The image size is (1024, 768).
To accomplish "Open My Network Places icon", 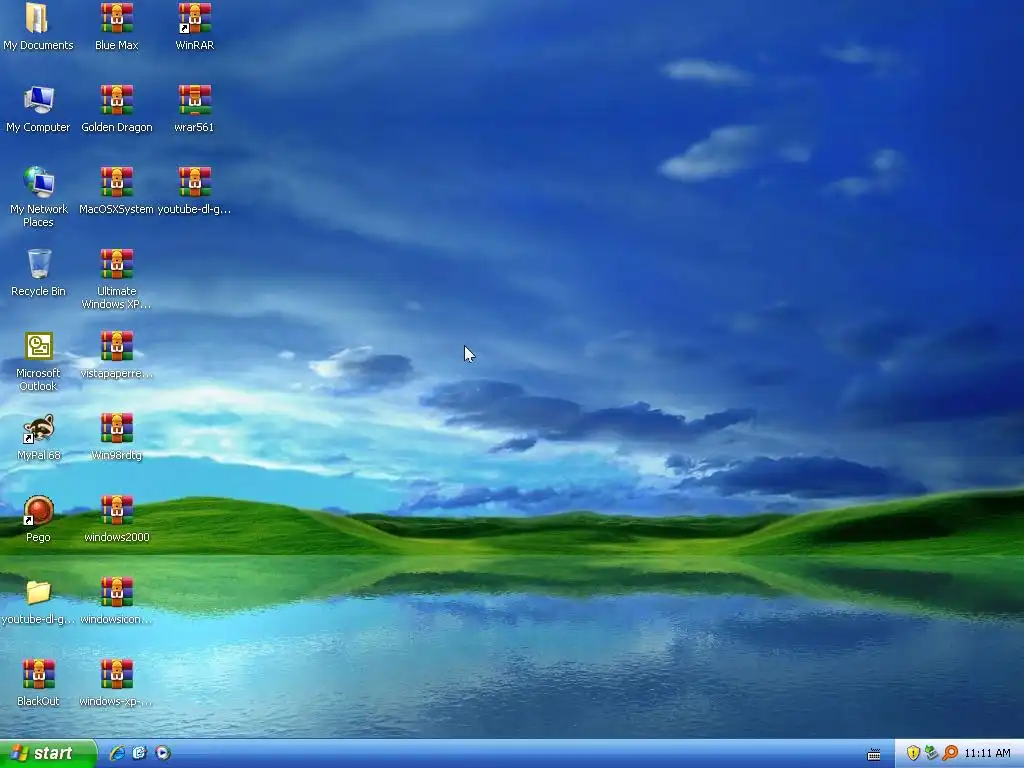I will coord(39,182).
